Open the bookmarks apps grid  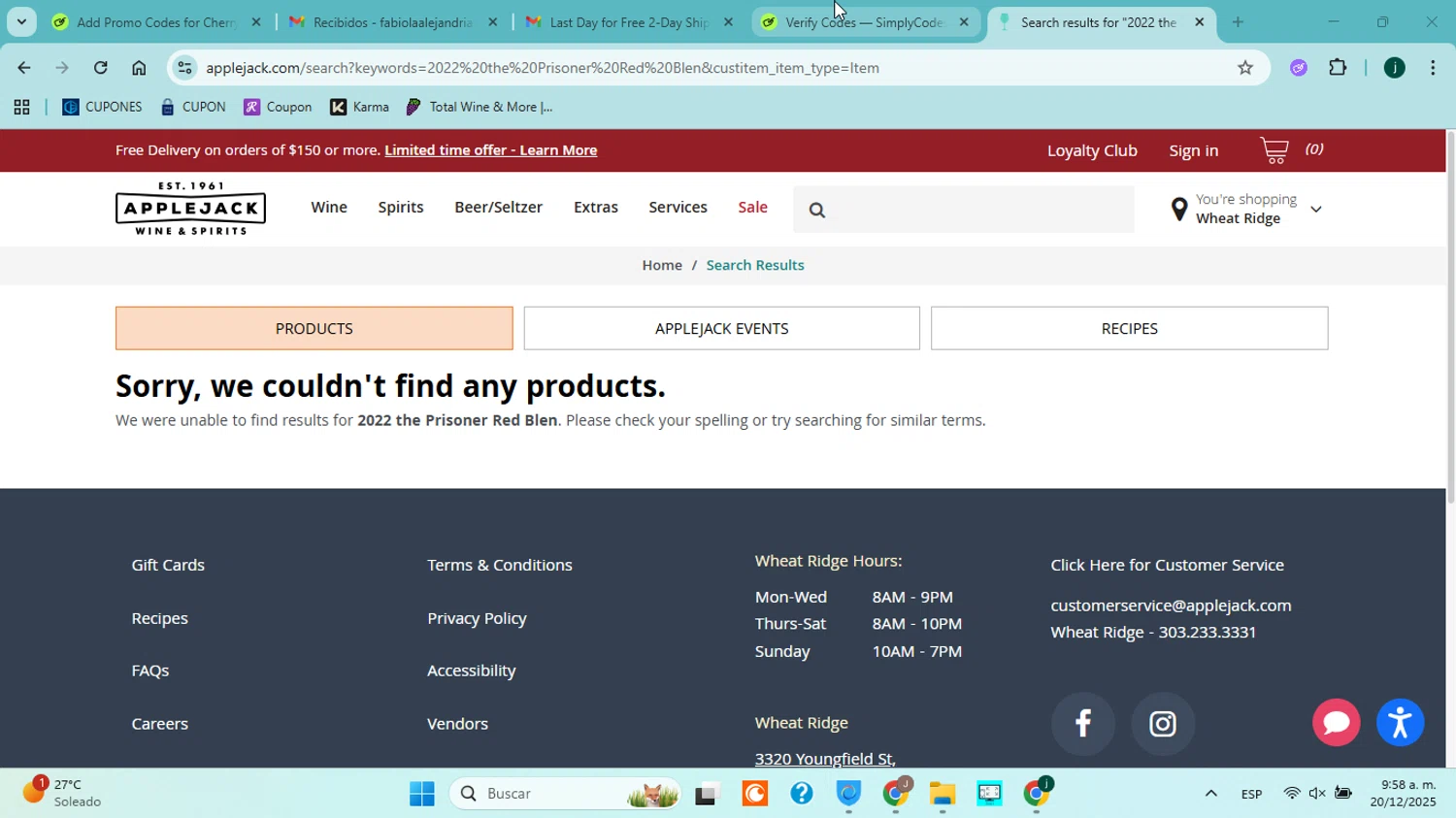point(21,108)
